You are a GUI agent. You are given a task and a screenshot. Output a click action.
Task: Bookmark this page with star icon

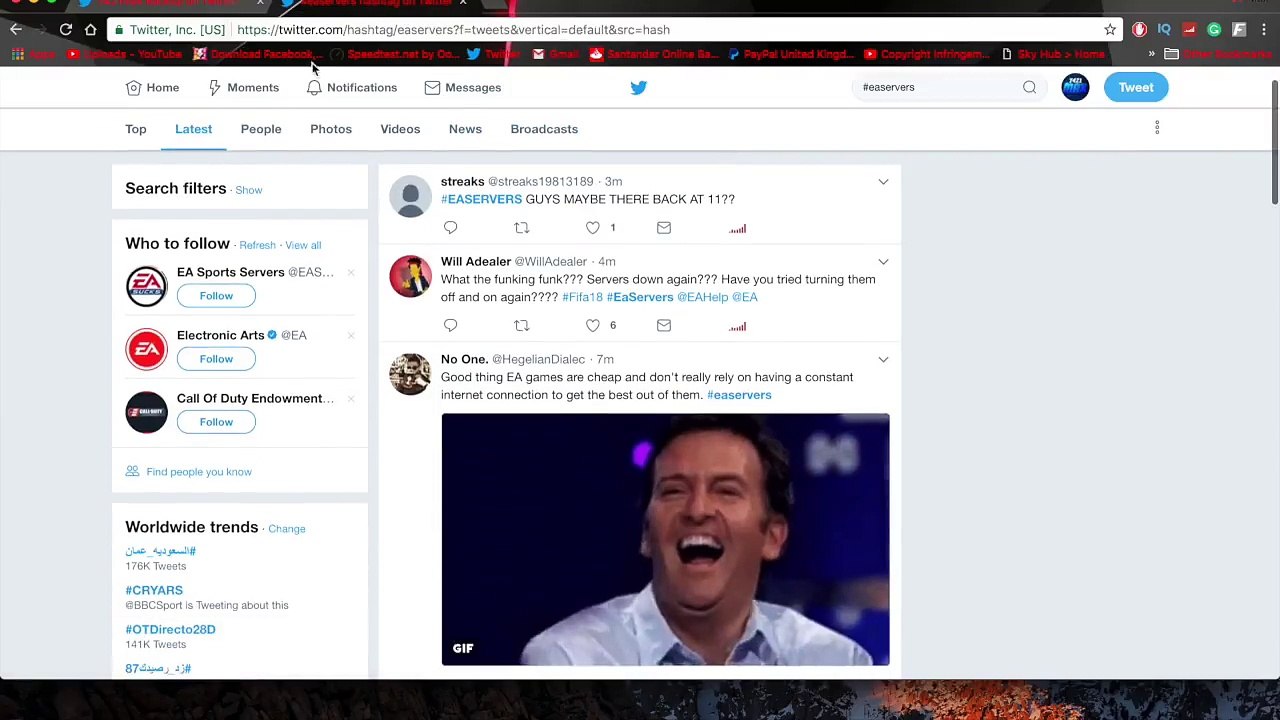pos(1110,30)
